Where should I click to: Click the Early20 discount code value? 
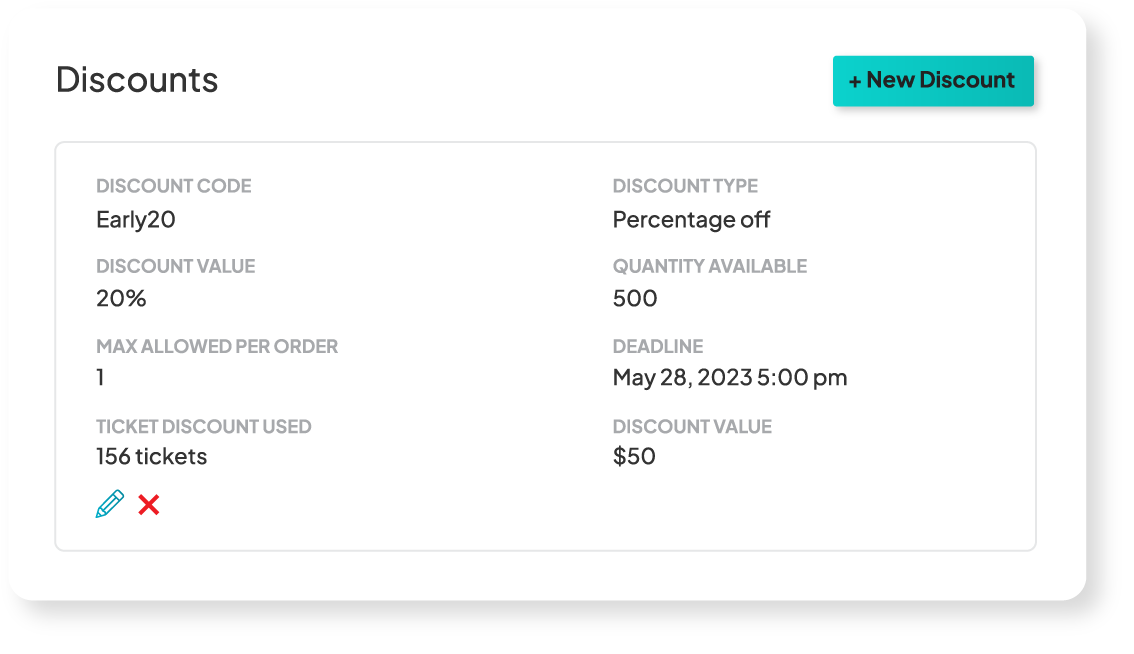[x=135, y=219]
